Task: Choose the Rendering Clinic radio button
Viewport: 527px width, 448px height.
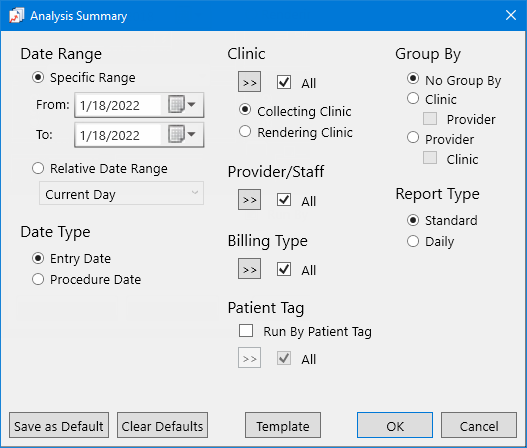Action: click(x=245, y=131)
